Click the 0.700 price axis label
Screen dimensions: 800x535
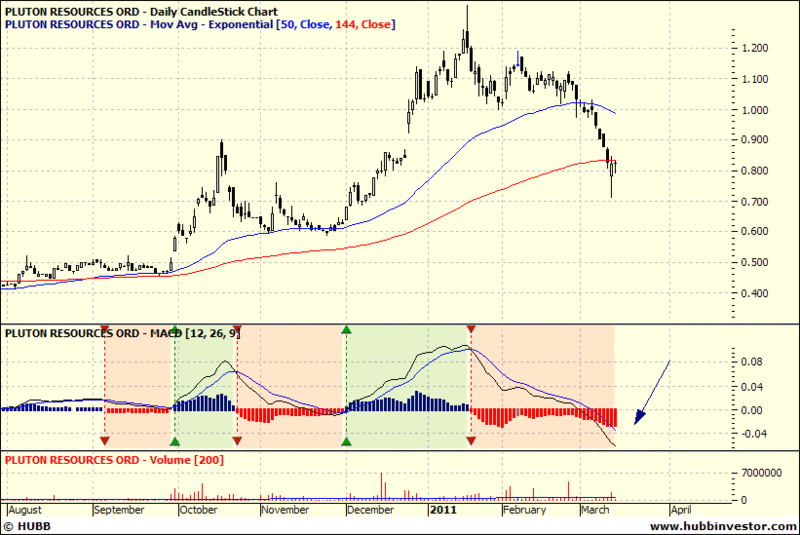[755, 202]
